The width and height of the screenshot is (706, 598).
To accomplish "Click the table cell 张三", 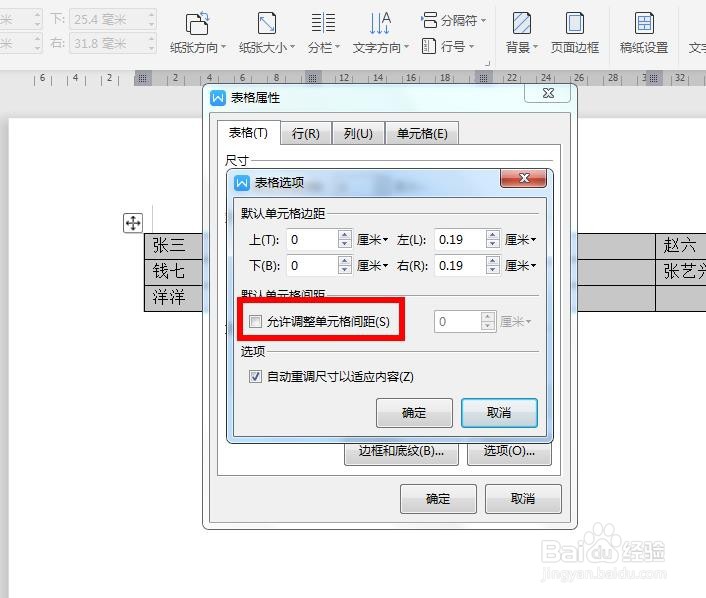I will click(173, 246).
